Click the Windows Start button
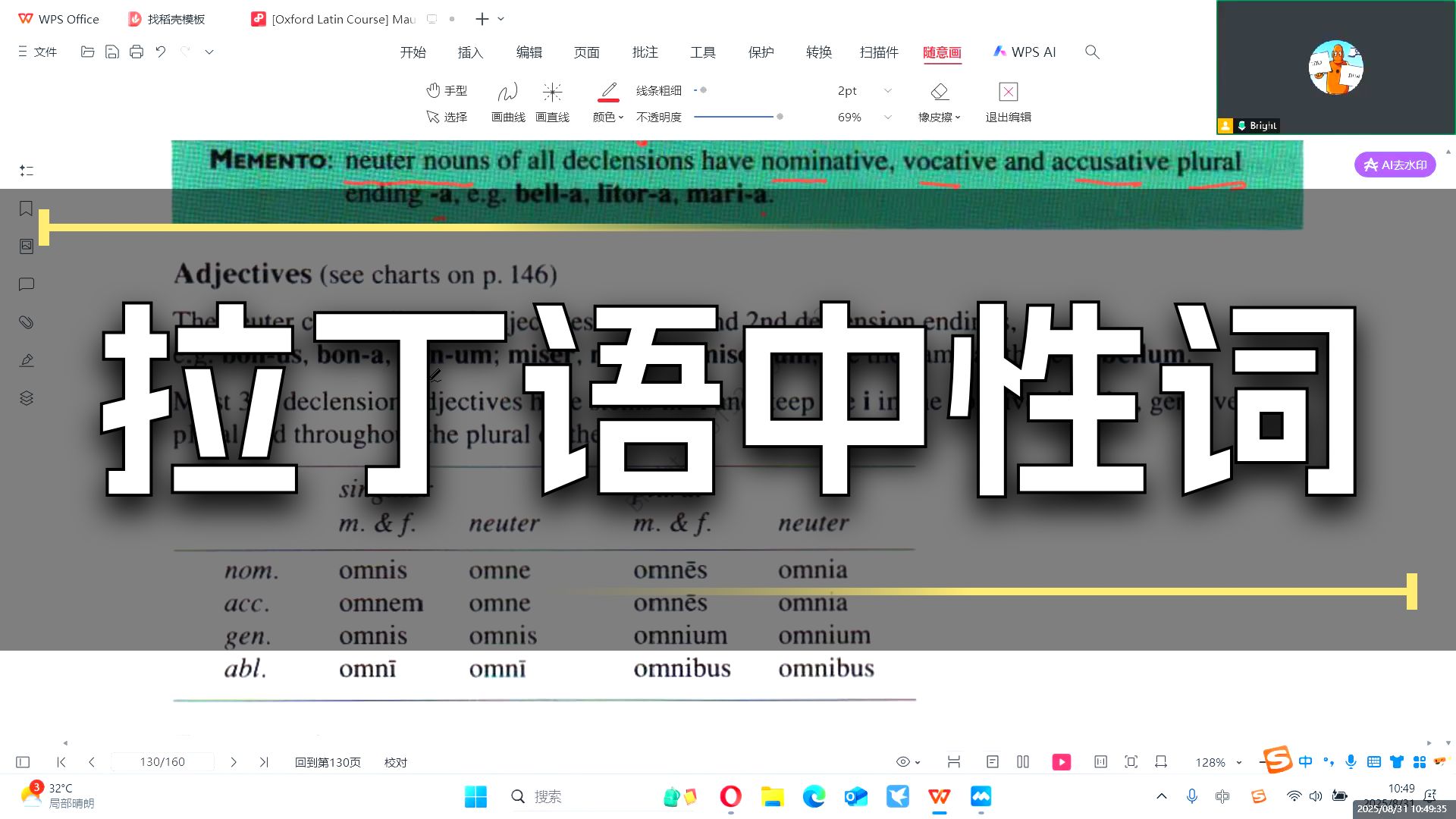Viewport: 1456px width, 819px height. point(475,796)
